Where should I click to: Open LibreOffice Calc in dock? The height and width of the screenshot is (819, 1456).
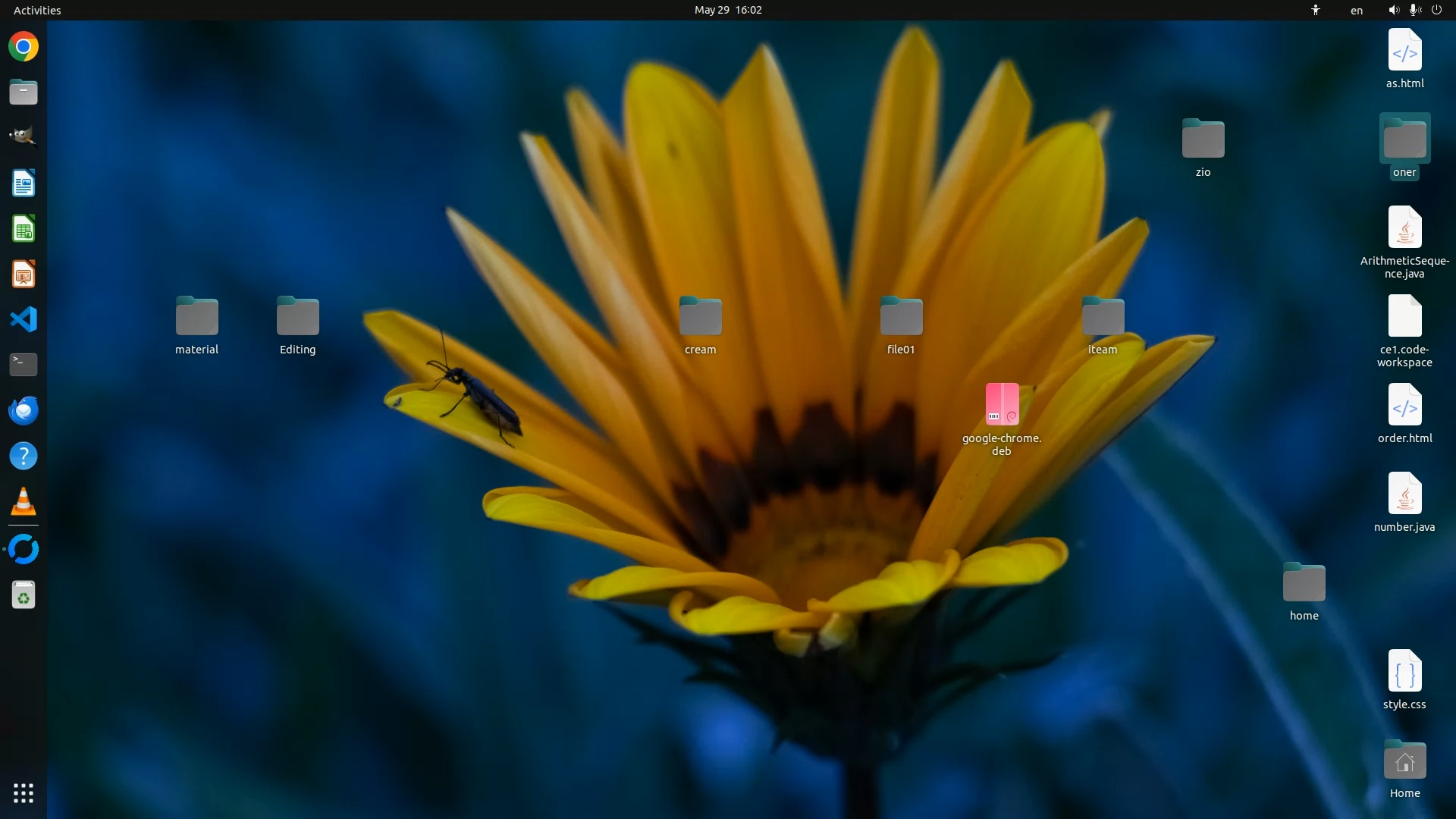24,229
